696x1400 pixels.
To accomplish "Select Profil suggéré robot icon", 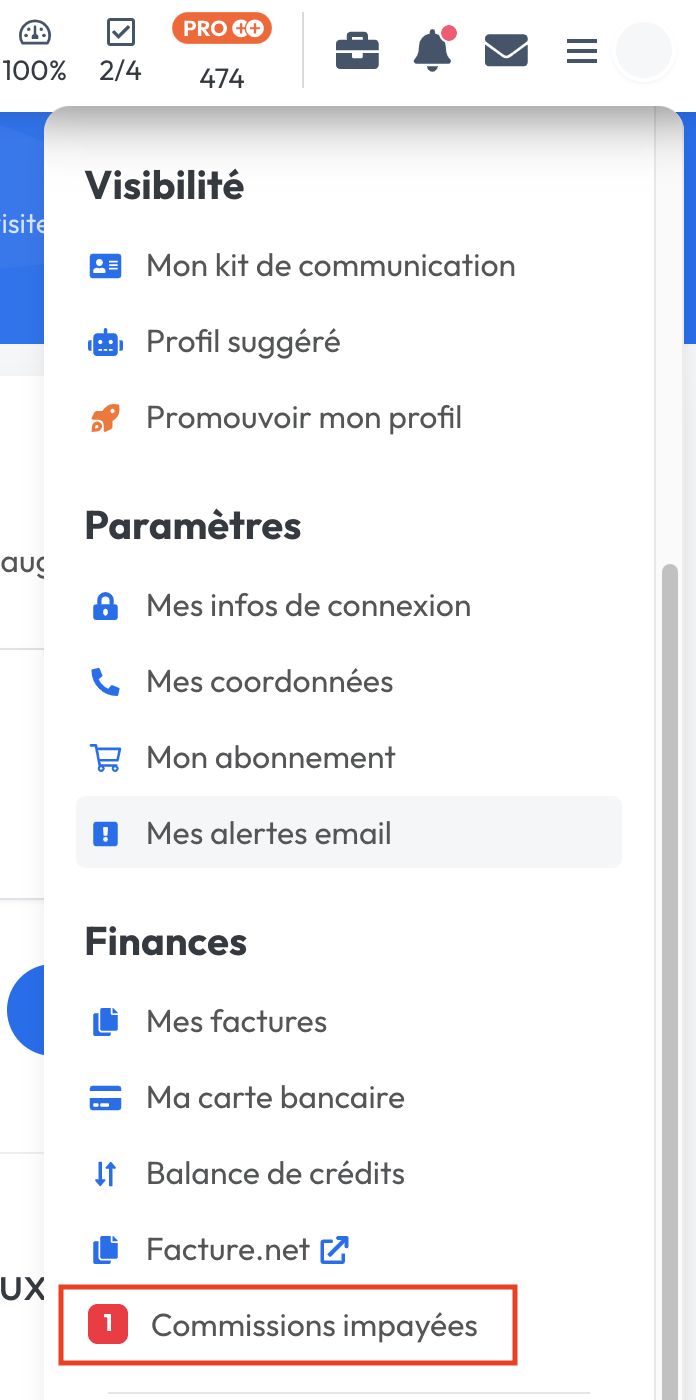I will tap(104, 342).
